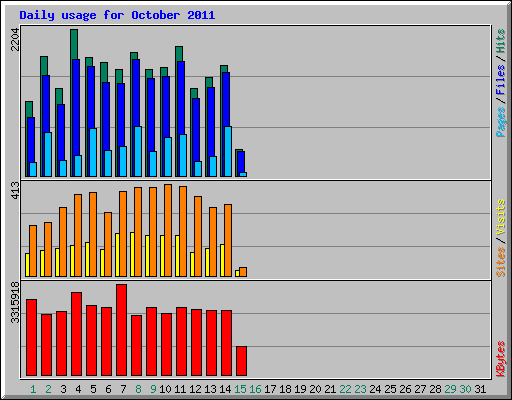
Task: Click day label 1 on the x-axis
Action: 33,389
